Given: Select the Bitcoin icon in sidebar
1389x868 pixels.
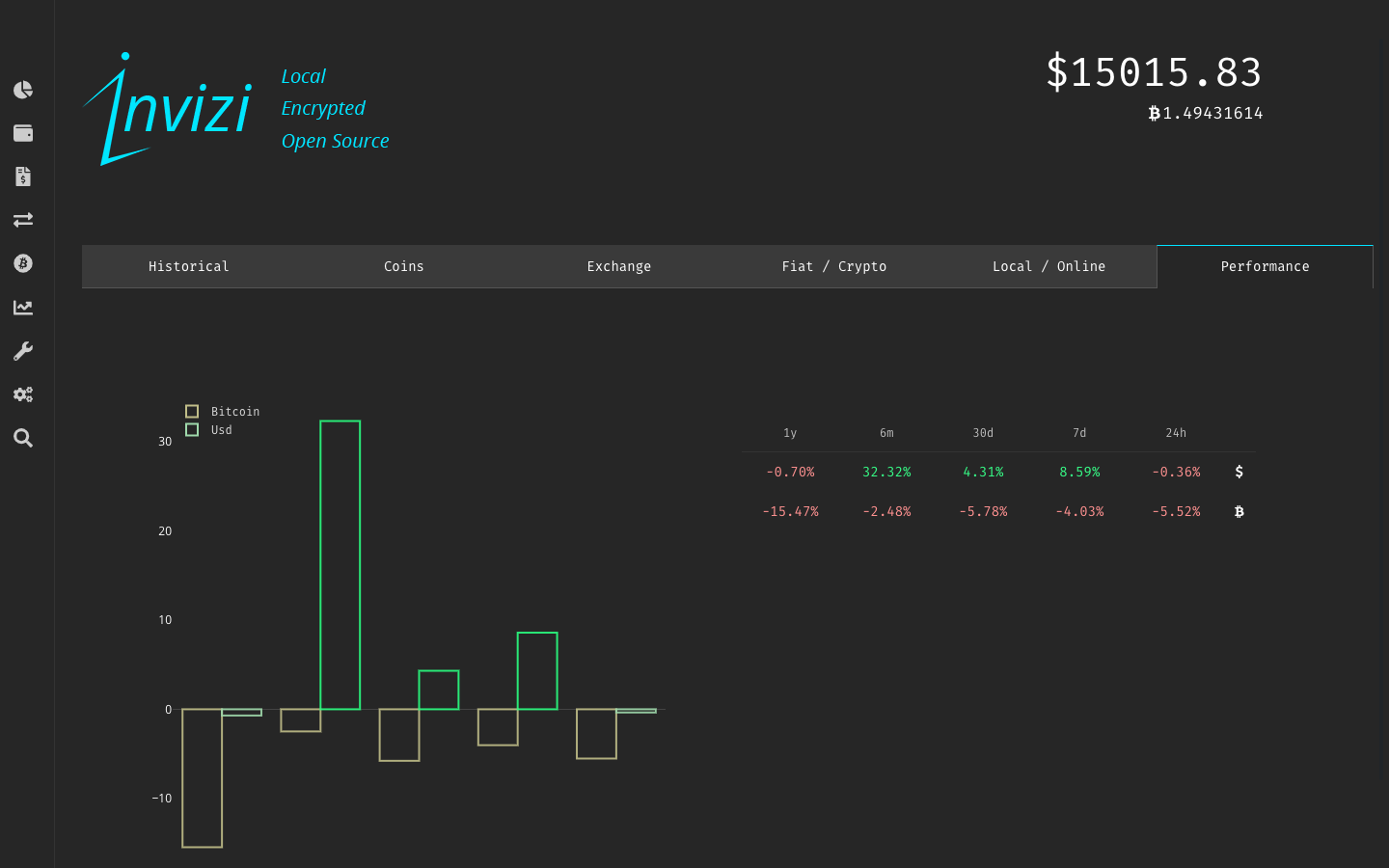Looking at the screenshot, I should [22, 262].
